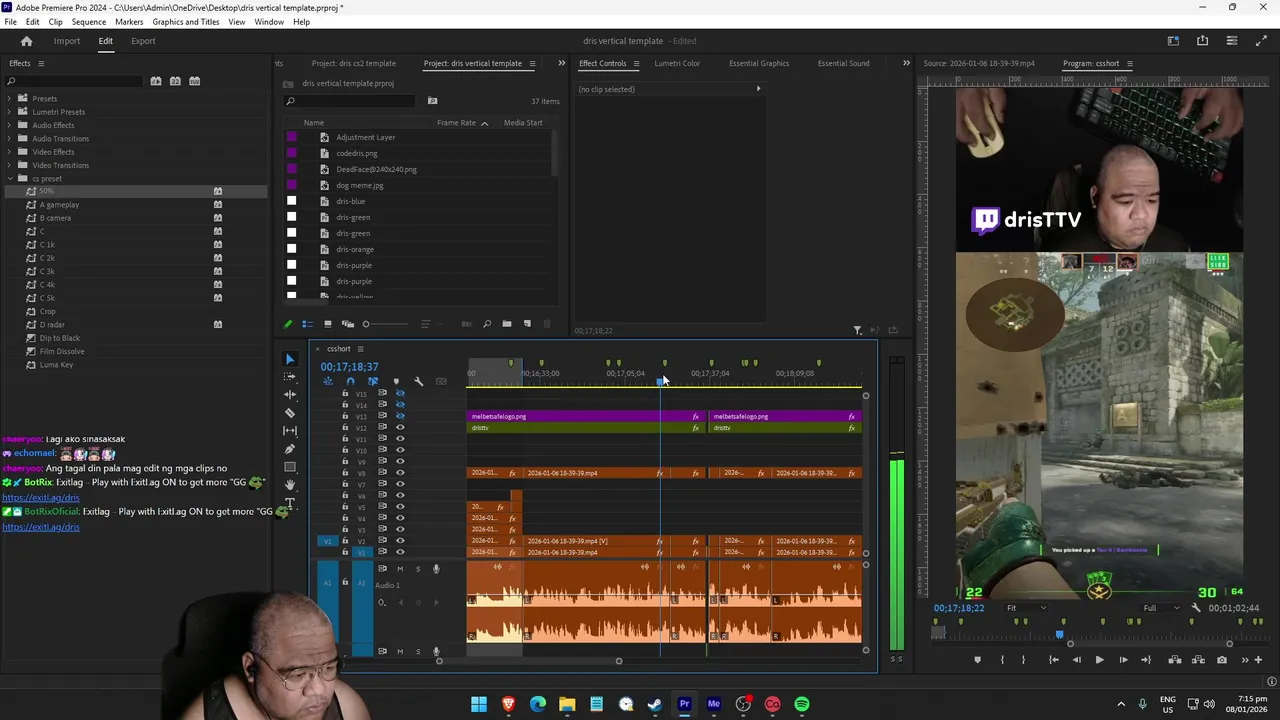The image size is (1280, 720).
Task: Open the Sequence menu
Action: [89, 22]
